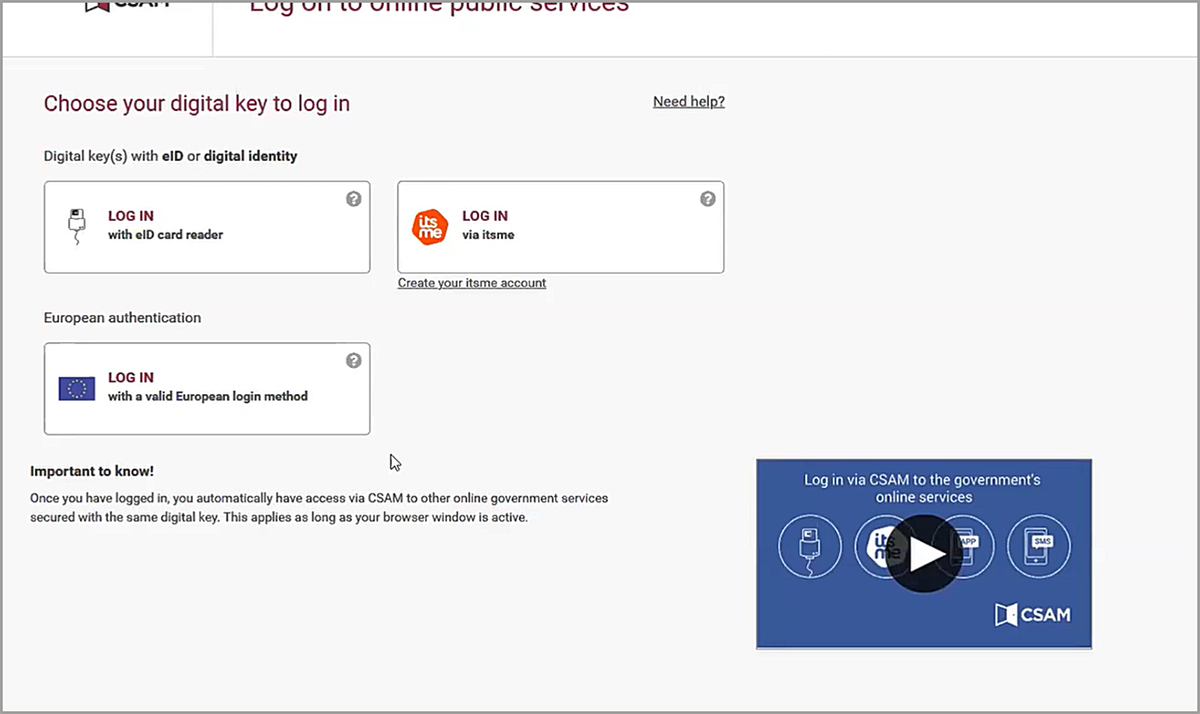Click the card reader icon in the video
The height and width of the screenshot is (714, 1200).
809,546
